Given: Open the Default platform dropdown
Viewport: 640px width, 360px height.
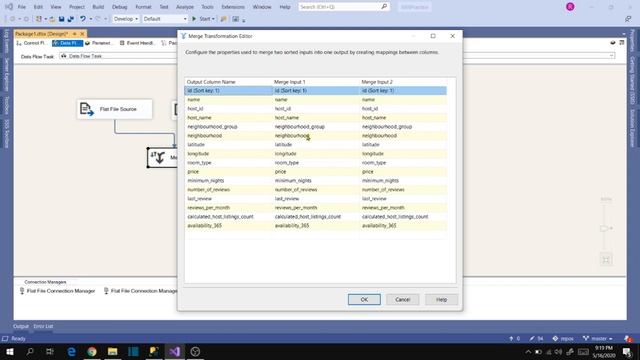Looking at the screenshot, I should pyautogui.click(x=164, y=19).
